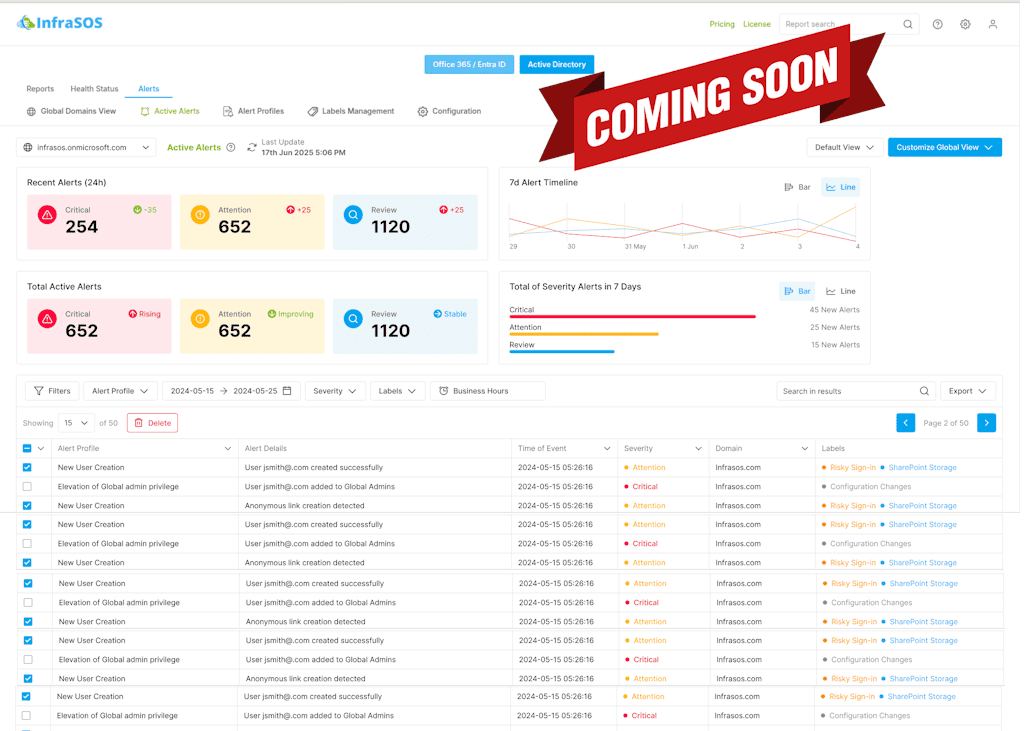Open the Pricing link
The height and width of the screenshot is (731, 1024).
click(721, 24)
